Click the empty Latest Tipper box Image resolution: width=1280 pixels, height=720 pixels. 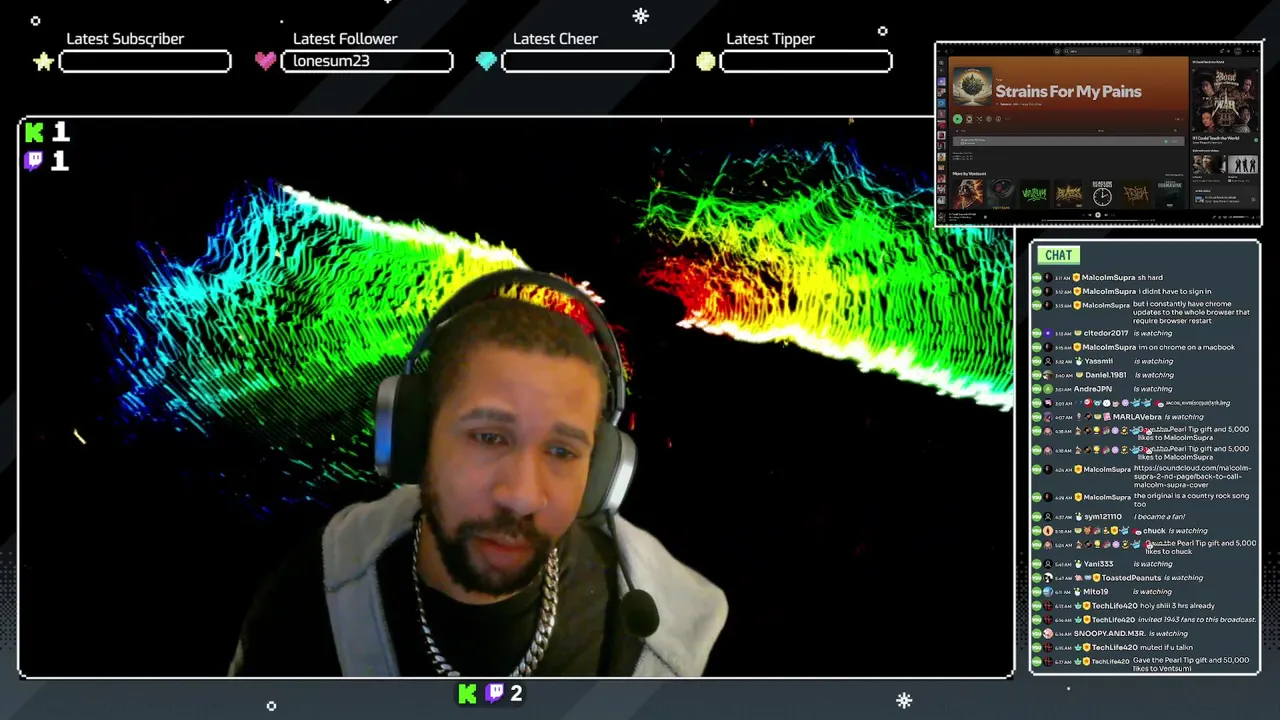[806, 62]
